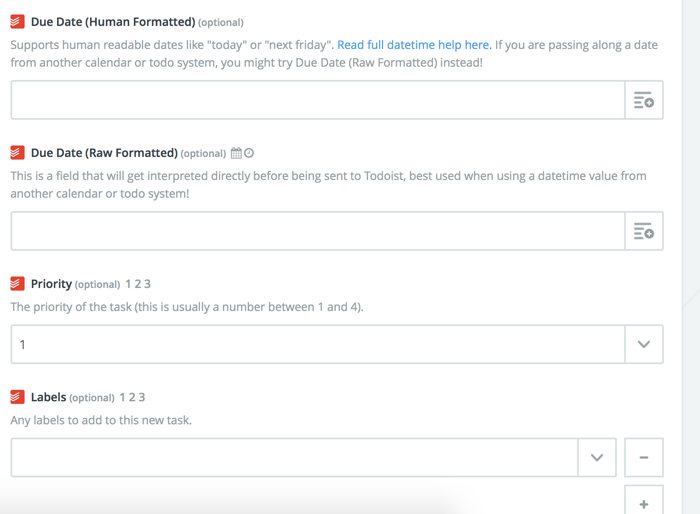Click the calendar icon next to Raw Formatted
Viewport: 700px width, 514px height.
(236, 153)
